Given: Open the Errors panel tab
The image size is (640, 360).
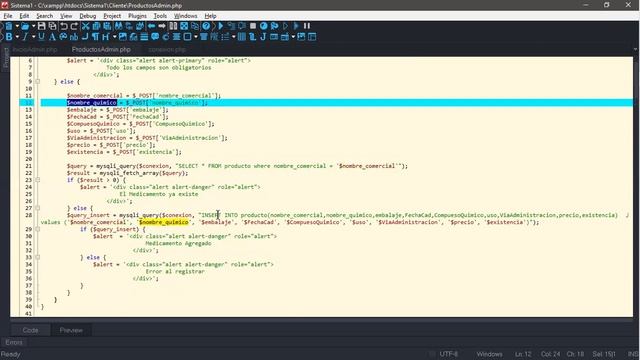Looking at the screenshot, I should coord(14,342).
